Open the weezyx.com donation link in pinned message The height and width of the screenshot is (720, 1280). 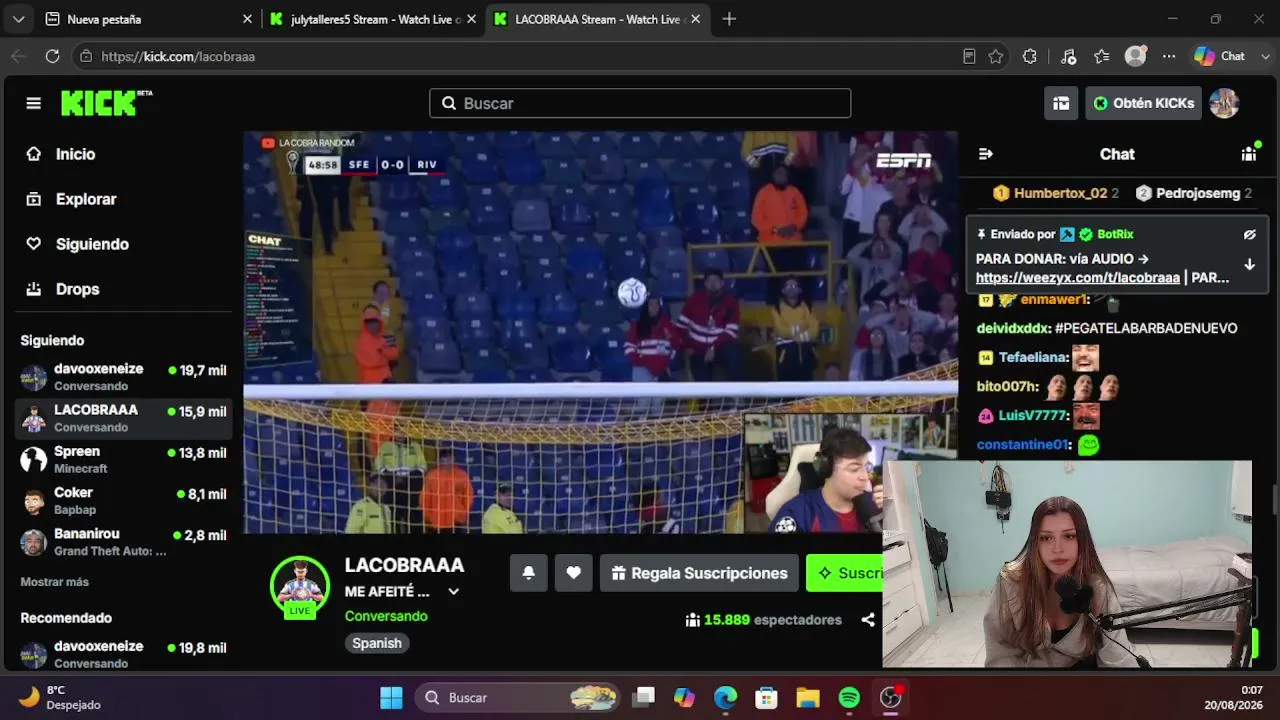pos(1078,278)
